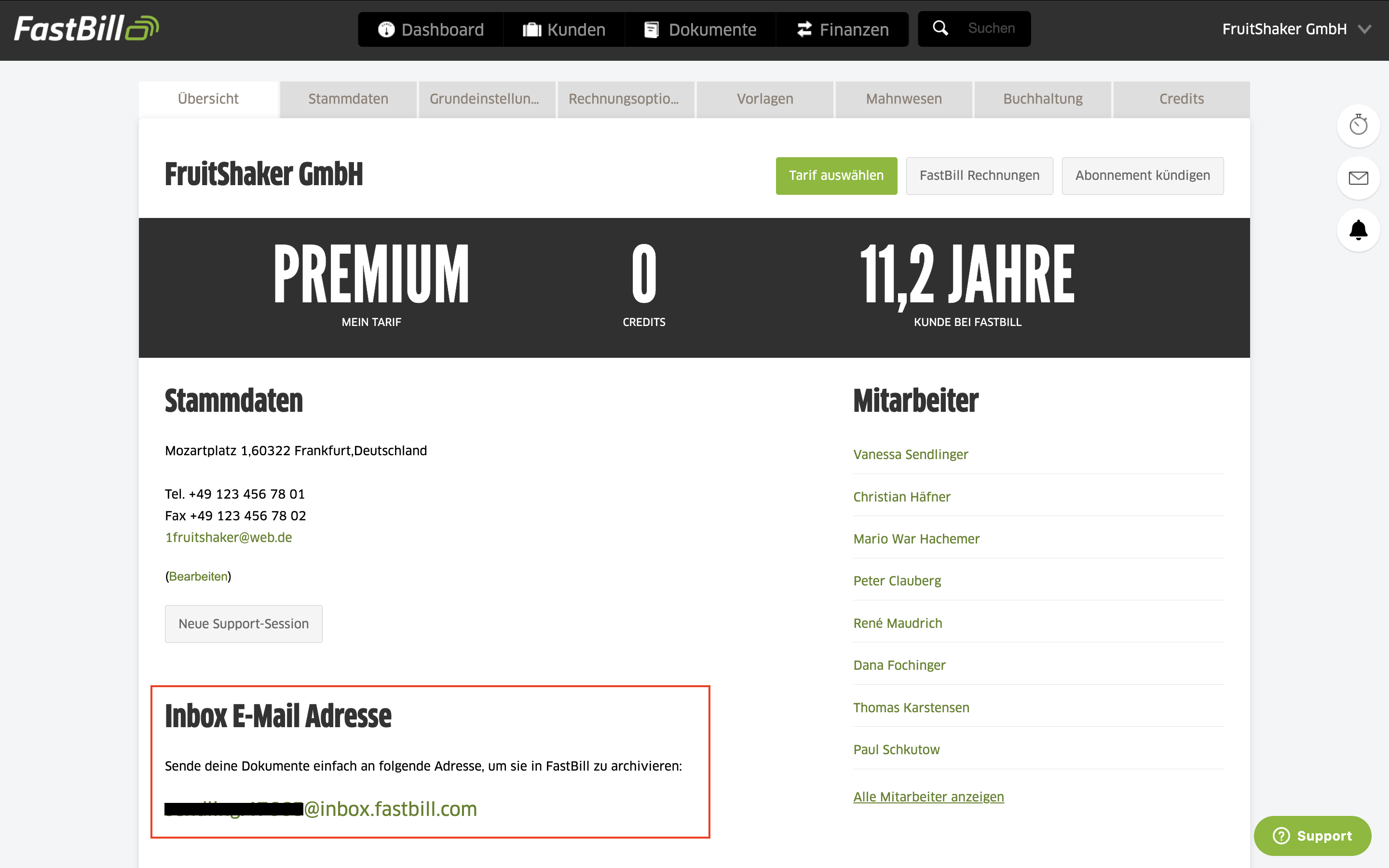Open employee Thomas Karstensen
The width and height of the screenshot is (1389, 868).
[x=911, y=707]
